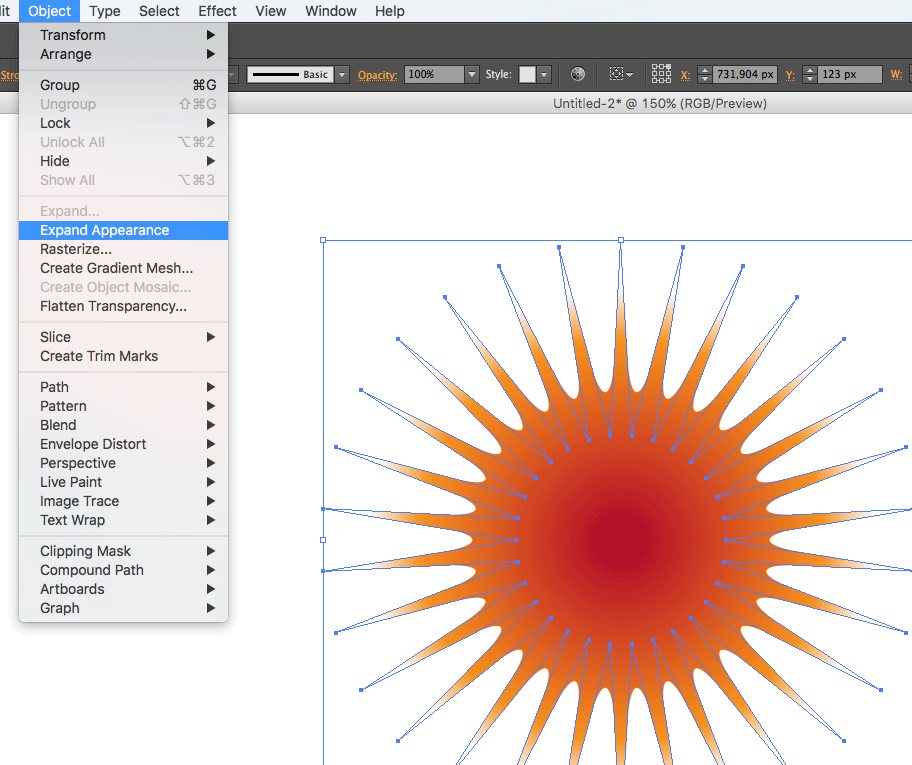Screen dimensions: 912x765
Task: Click the Y coordinate input field
Action: (849, 75)
